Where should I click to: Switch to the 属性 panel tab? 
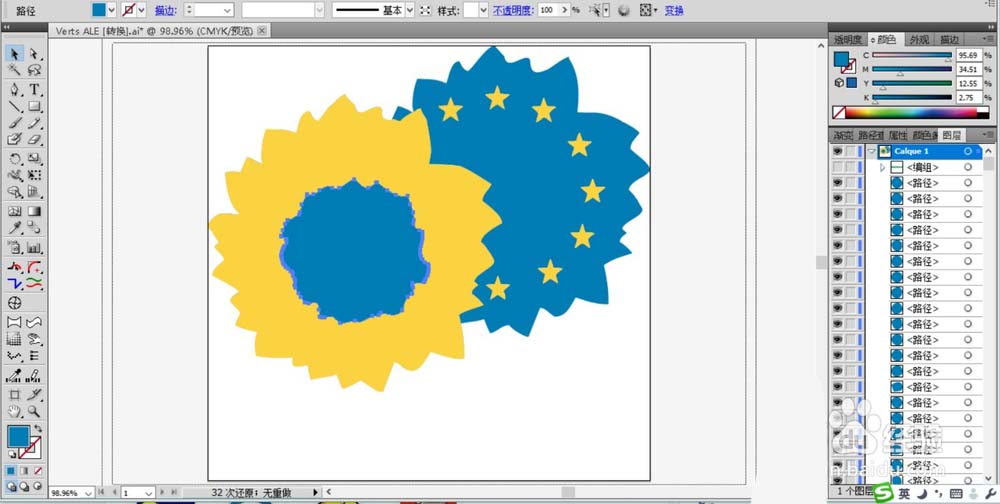point(898,135)
